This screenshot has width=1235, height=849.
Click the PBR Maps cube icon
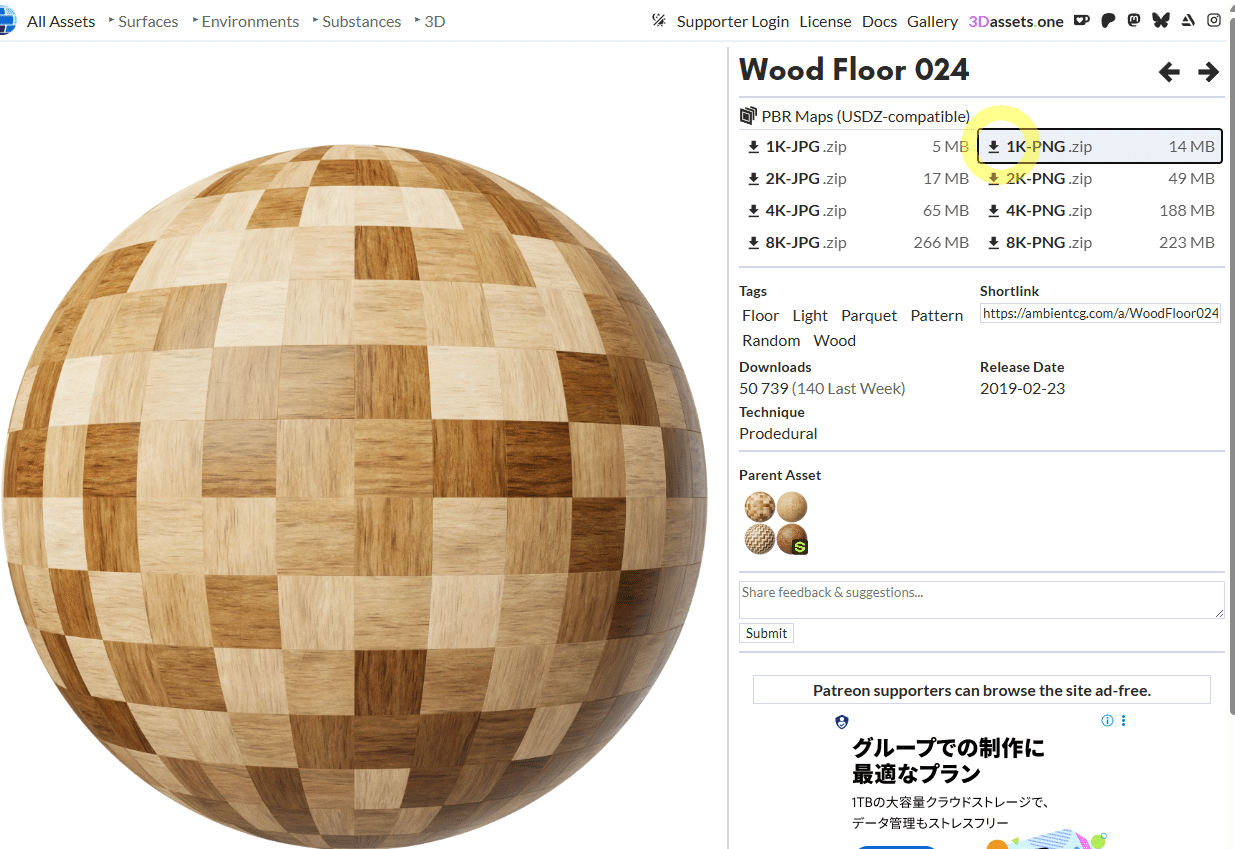click(x=748, y=116)
